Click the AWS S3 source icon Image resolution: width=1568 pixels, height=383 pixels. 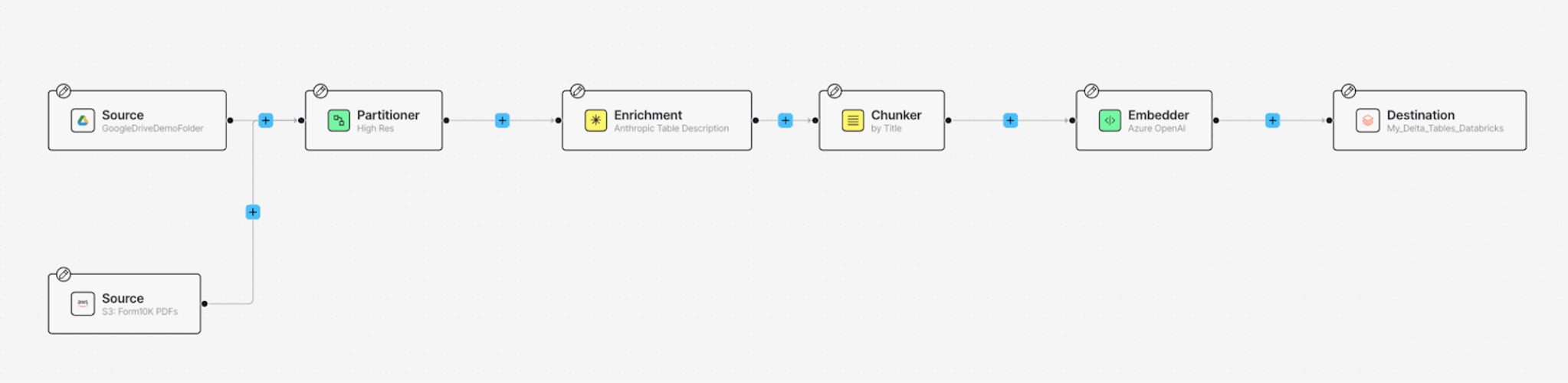coord(83,303)
